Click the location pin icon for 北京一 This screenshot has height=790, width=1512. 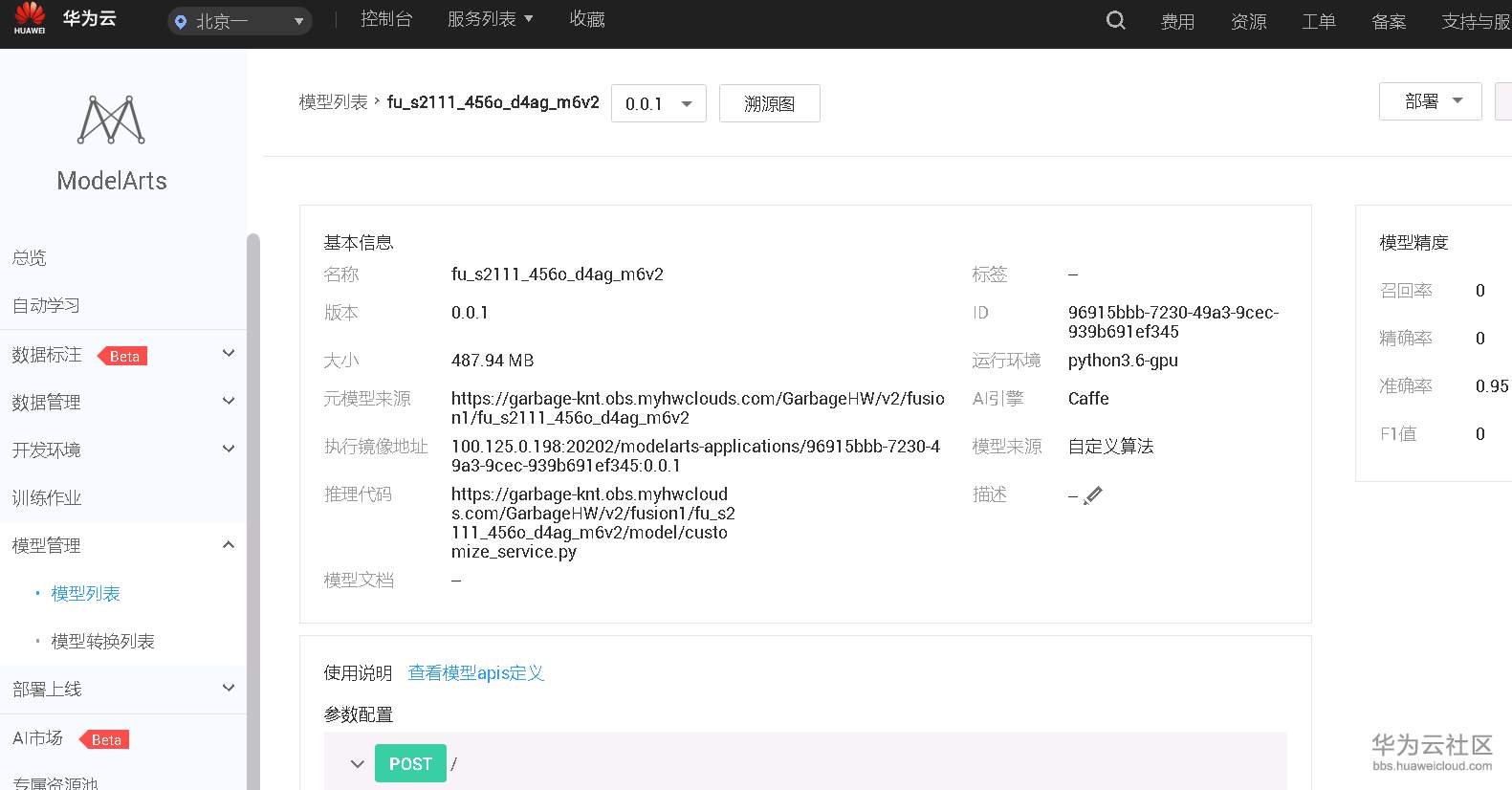181,22
